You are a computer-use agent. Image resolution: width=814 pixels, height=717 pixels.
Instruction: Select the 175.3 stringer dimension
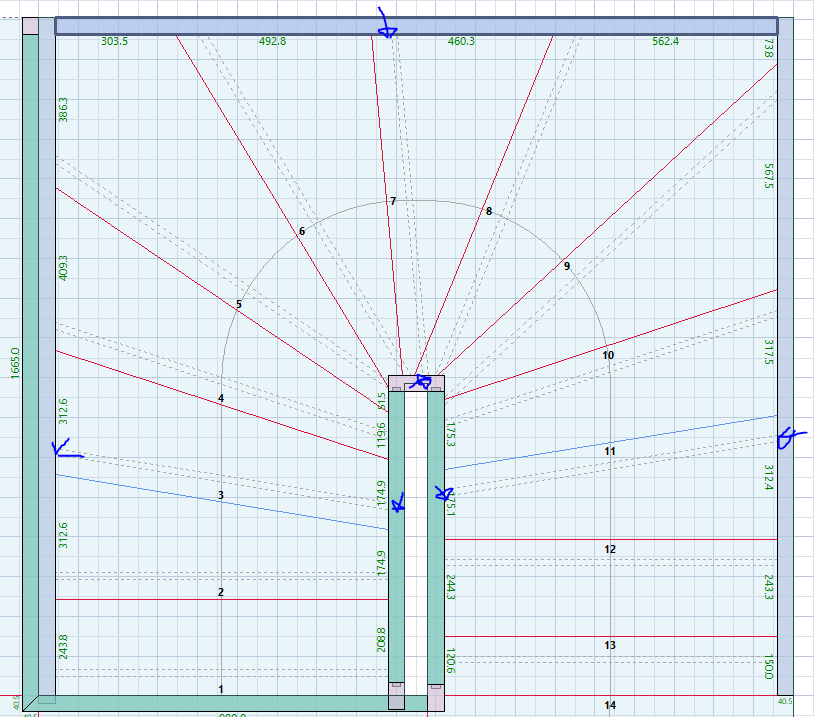[x=450, y=435]
